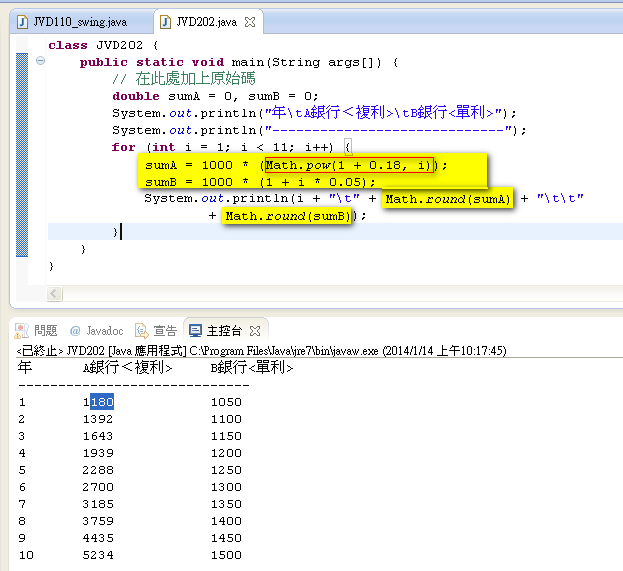The height and width of the screenshot is (571, 623).
Task: Click console header B銀行<單利>
Action: [x=252, y=368]
